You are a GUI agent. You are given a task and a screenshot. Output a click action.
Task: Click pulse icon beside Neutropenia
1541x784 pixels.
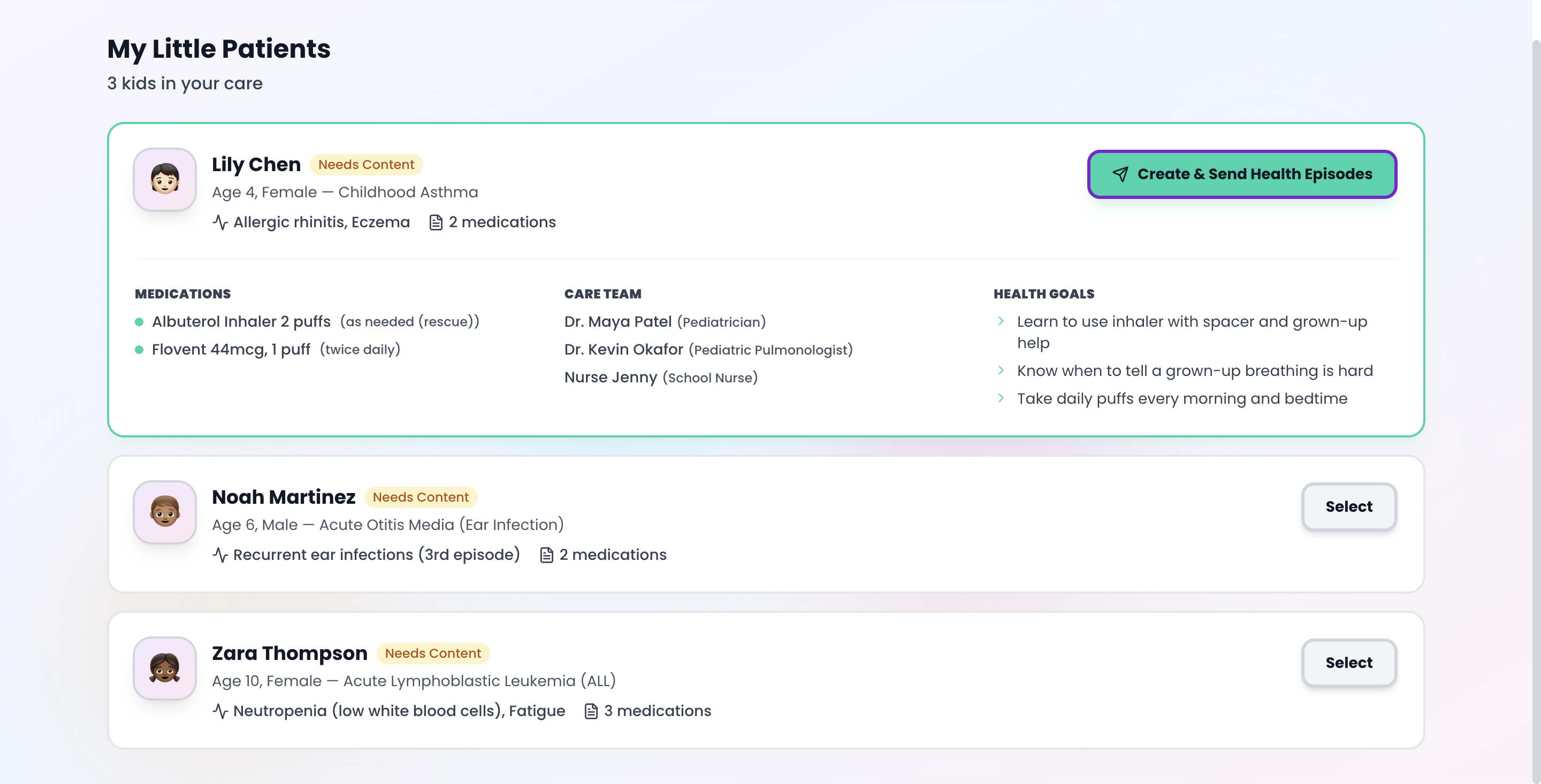tap(220, 711)
